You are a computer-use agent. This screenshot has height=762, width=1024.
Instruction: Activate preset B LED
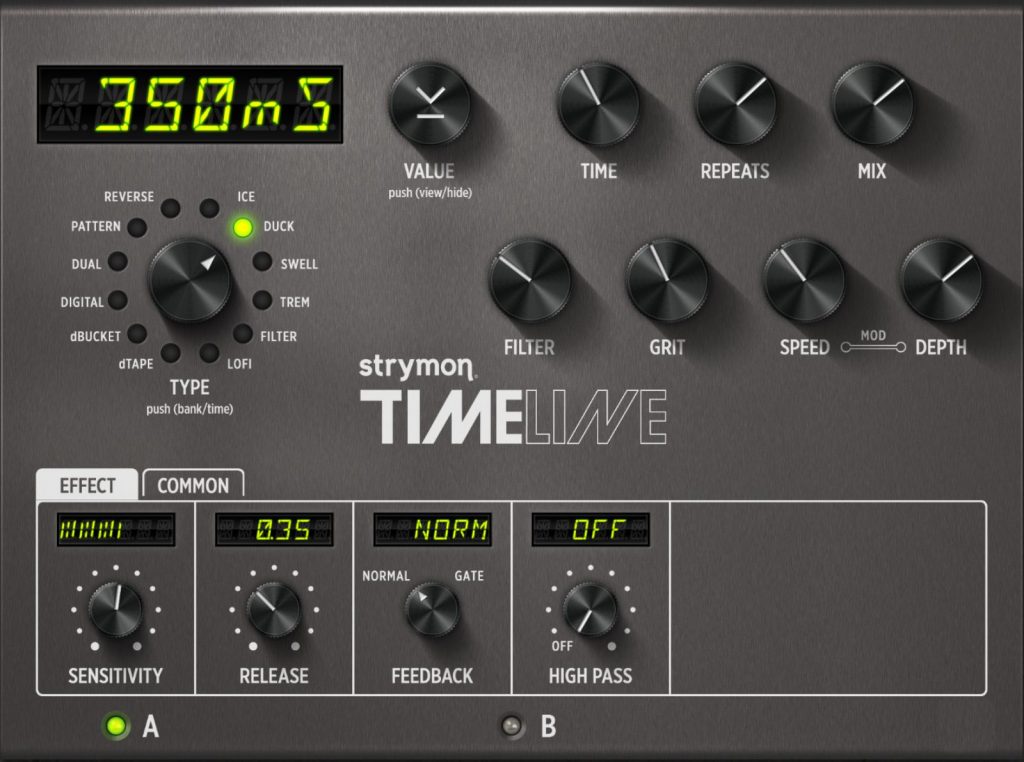pyautogui.click(x=512, y=726)
